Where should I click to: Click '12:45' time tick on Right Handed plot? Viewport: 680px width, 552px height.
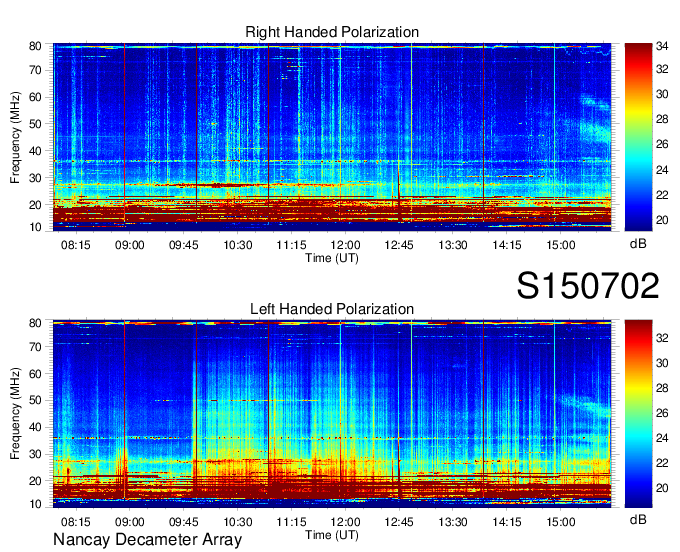399,245
